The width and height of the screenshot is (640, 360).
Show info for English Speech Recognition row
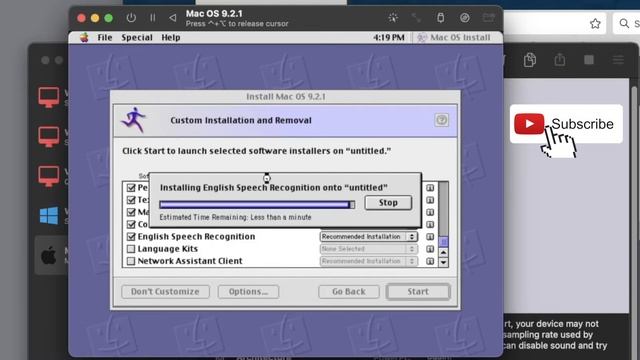coord(430,237)
